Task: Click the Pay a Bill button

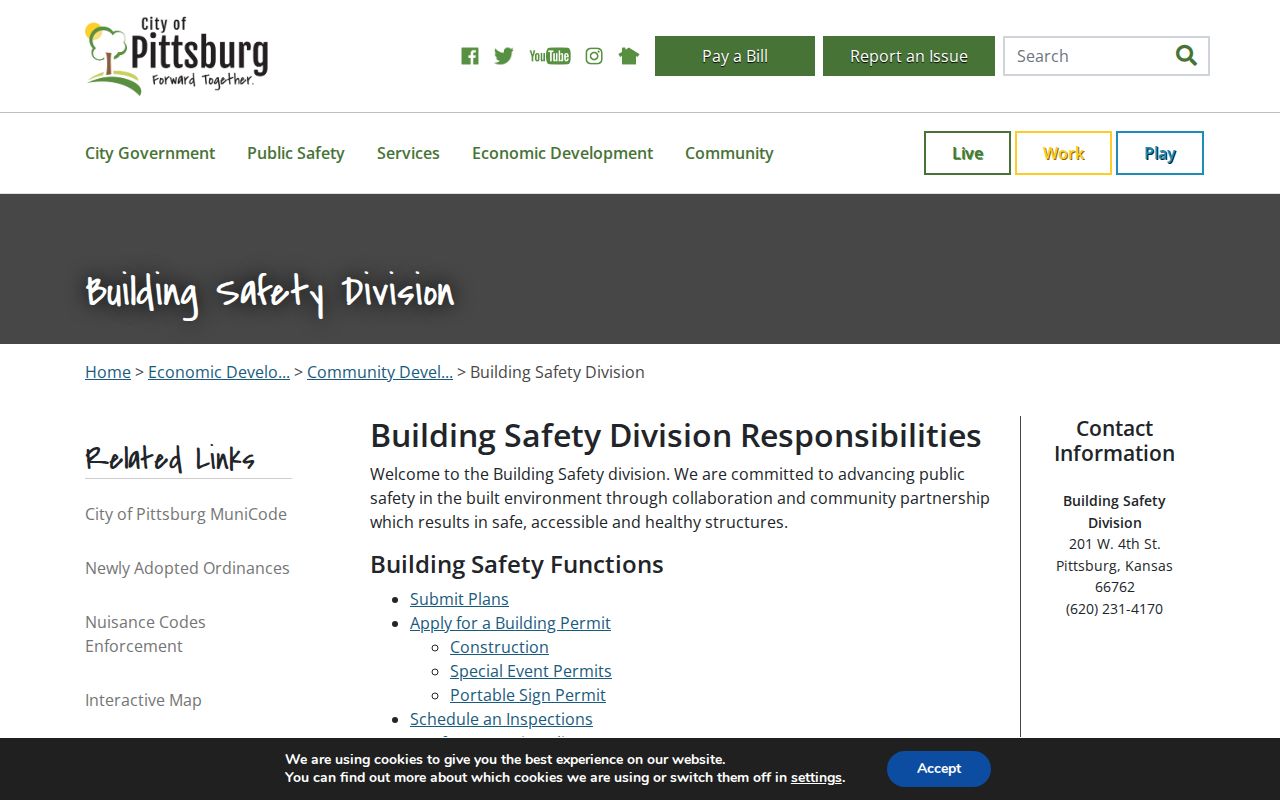Action: 735,56
